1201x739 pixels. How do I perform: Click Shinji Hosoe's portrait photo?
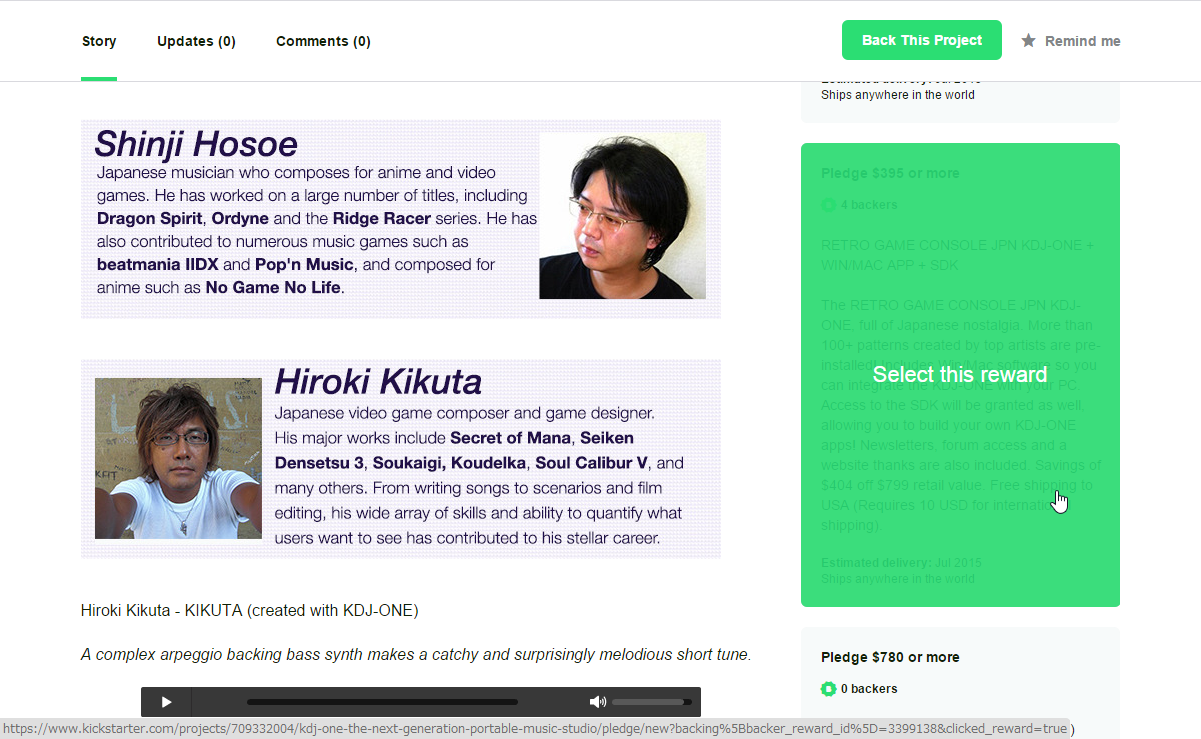[x=622, y=216]
